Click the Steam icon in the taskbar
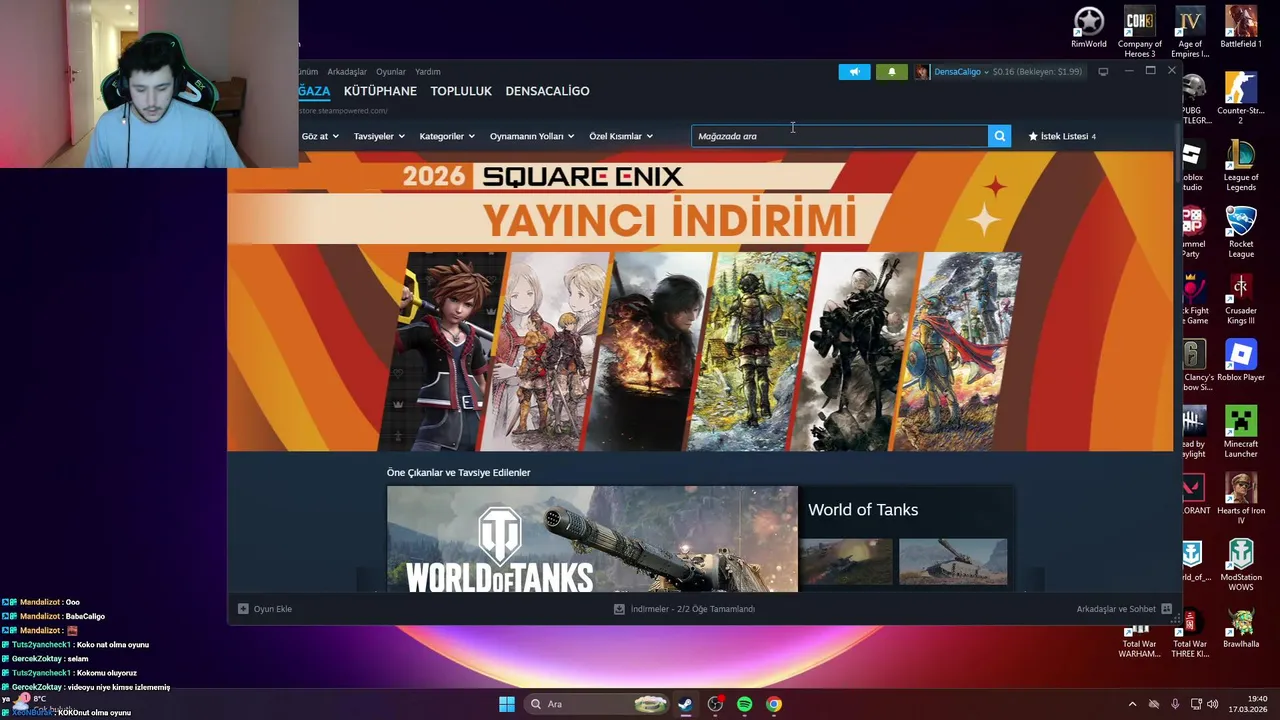The height and width of the screenshot is (720, 1280). click(x=685, y=704)
